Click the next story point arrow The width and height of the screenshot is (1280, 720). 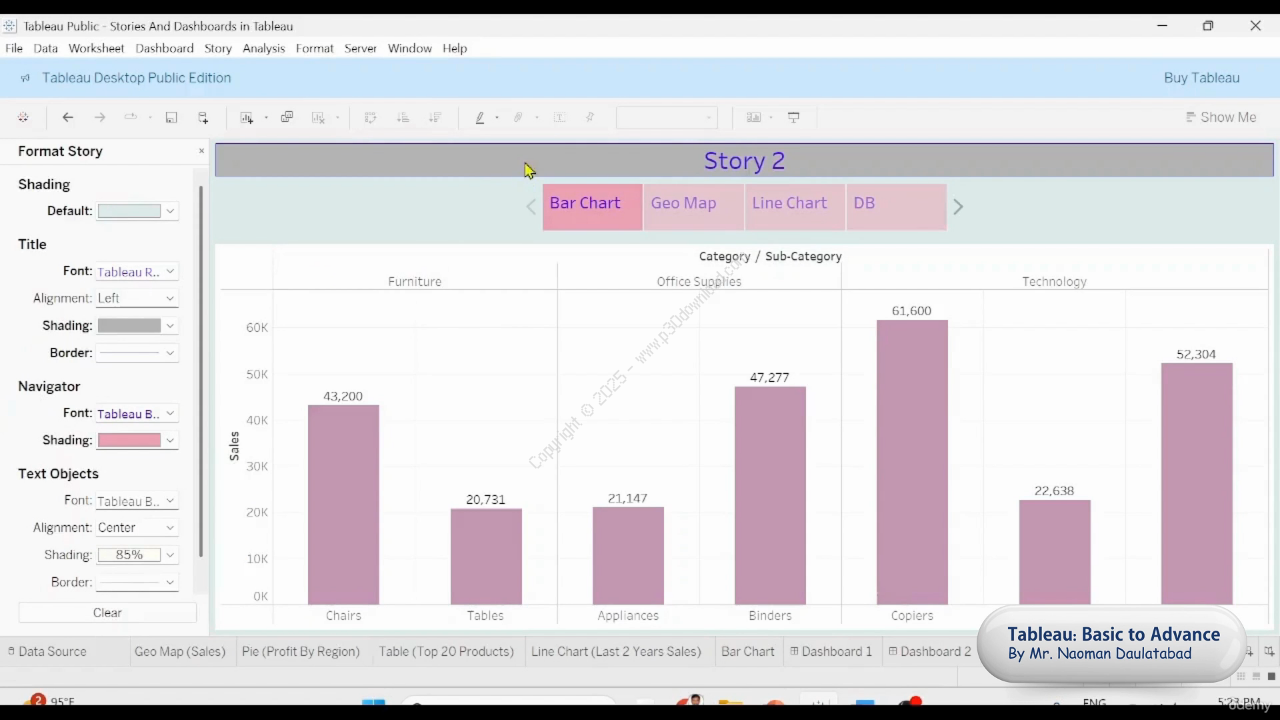[958, 207]
